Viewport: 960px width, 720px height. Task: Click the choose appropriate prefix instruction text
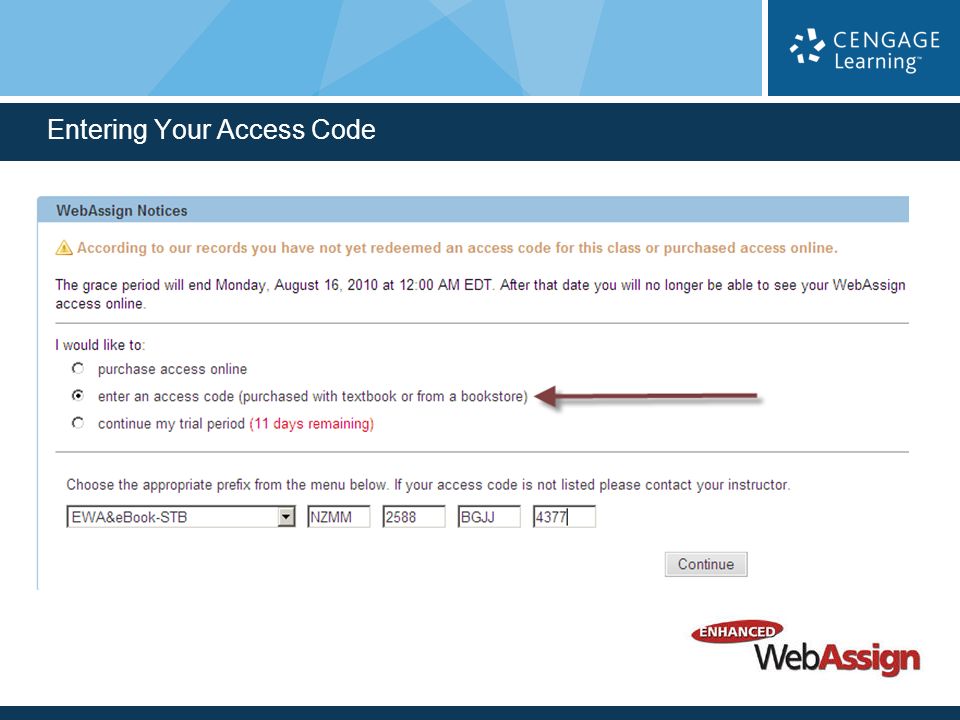coord(429,485)
